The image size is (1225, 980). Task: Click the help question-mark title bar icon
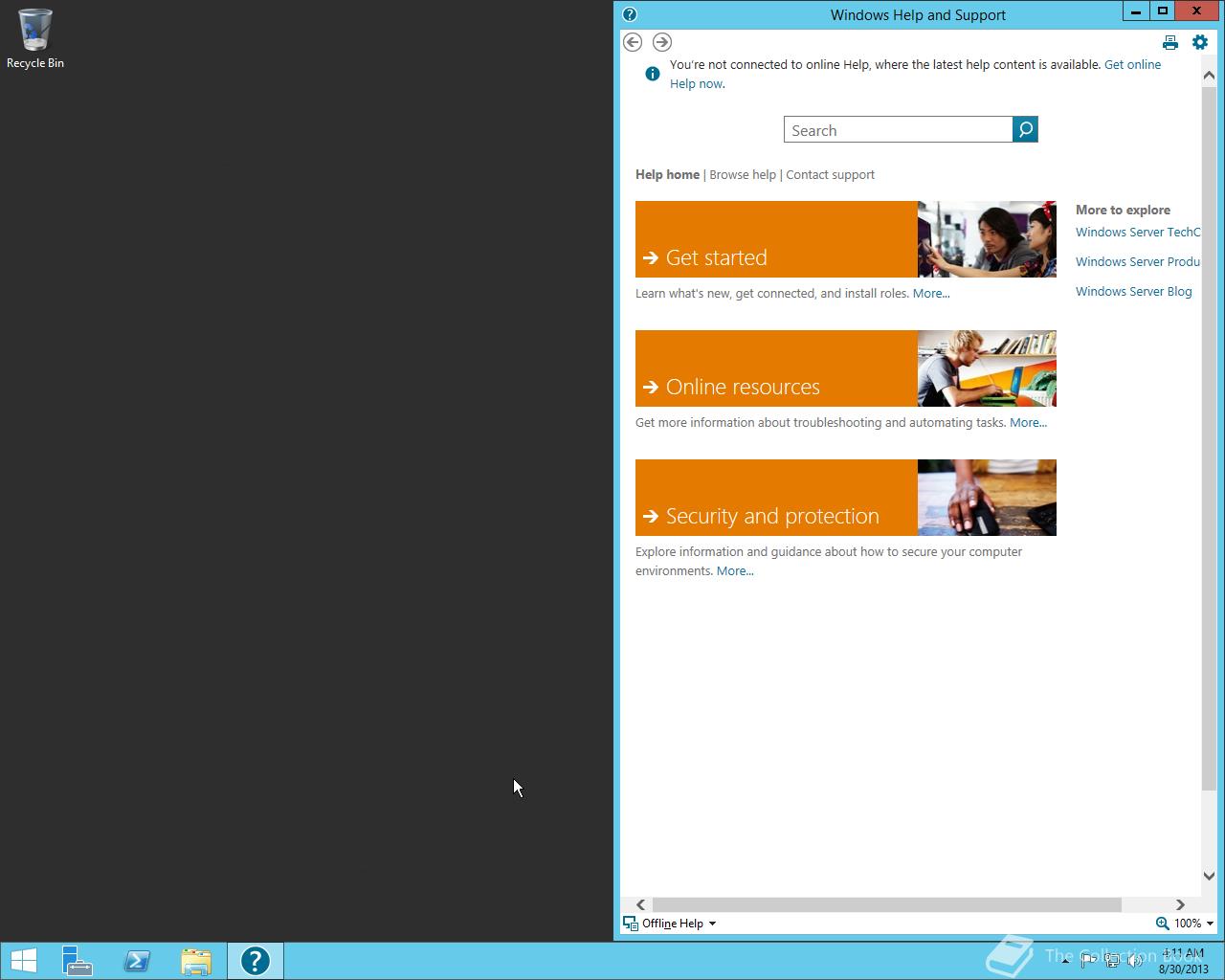[630, 14]
